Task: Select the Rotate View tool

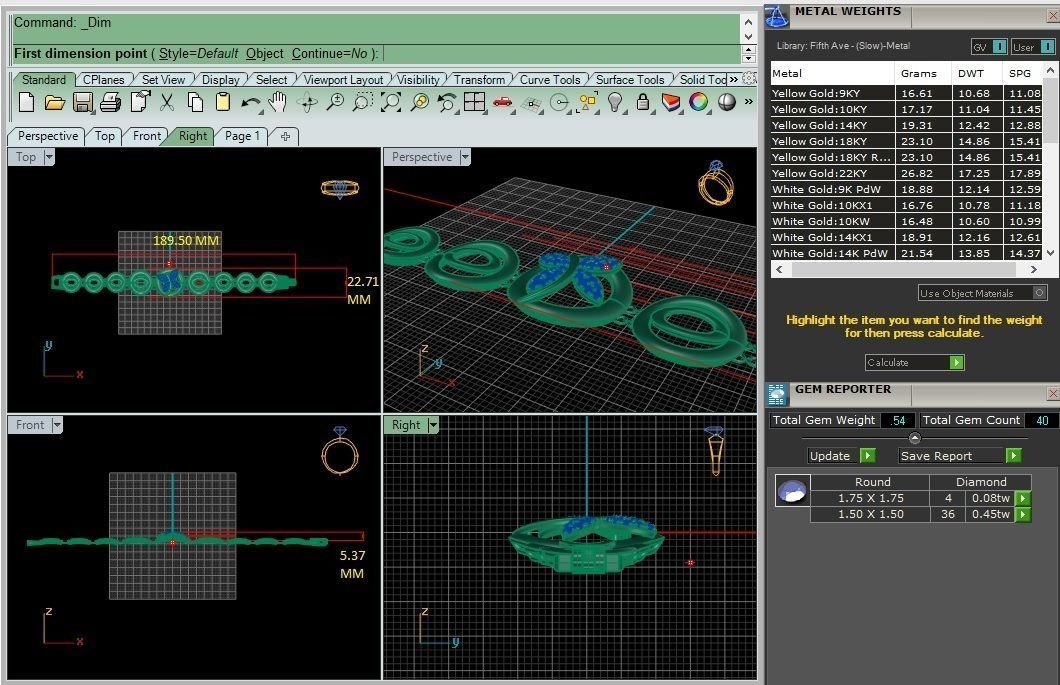Action: click(x=307, y=102)
